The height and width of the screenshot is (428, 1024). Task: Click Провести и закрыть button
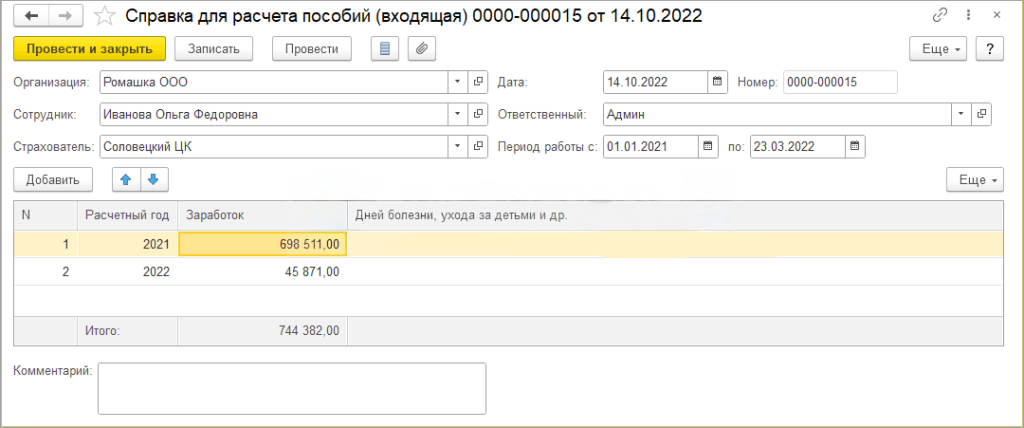coord(89,49)
